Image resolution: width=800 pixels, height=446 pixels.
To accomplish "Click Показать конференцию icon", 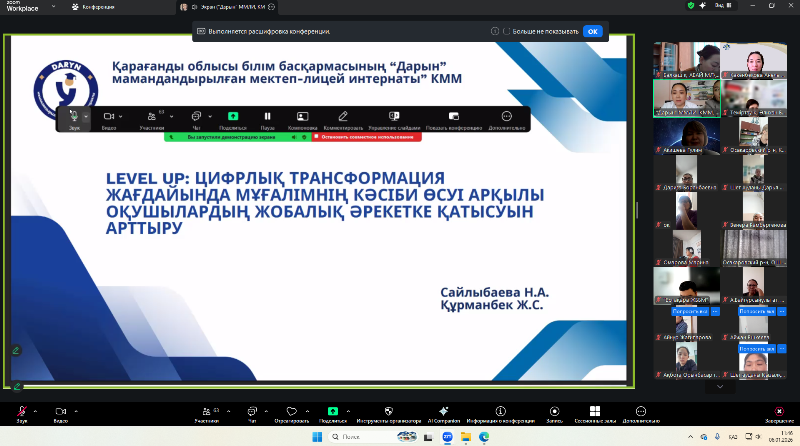I will click(x=454, y=116).
